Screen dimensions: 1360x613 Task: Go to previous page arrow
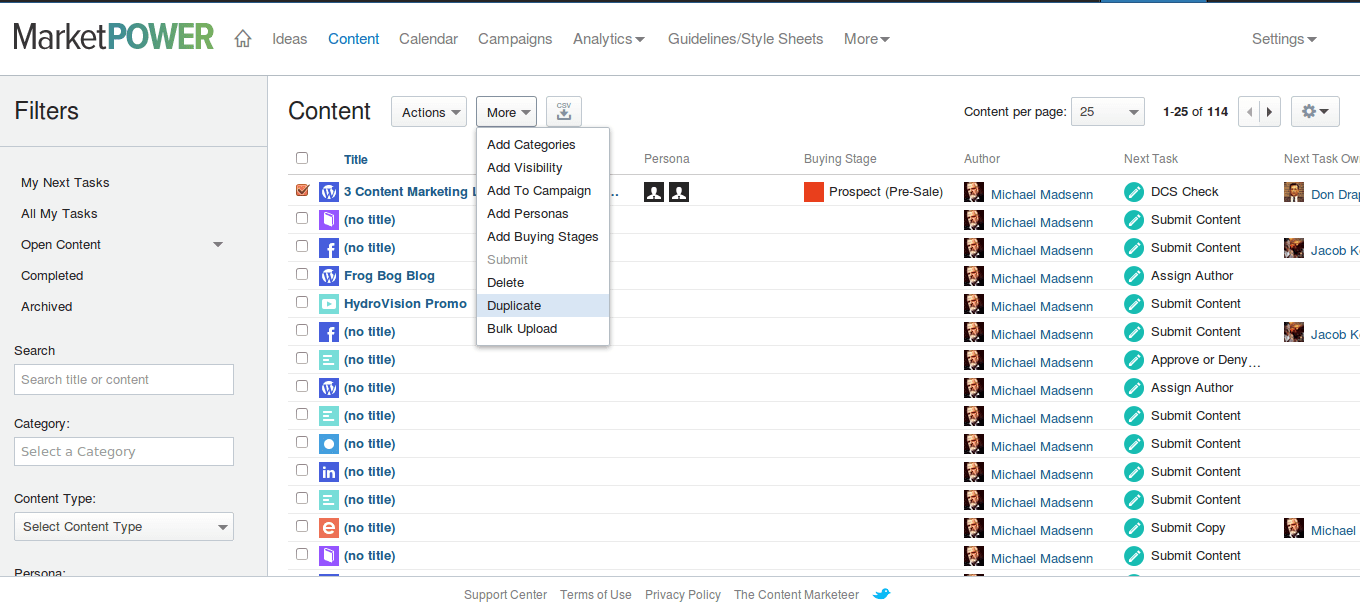(1249, 112)
